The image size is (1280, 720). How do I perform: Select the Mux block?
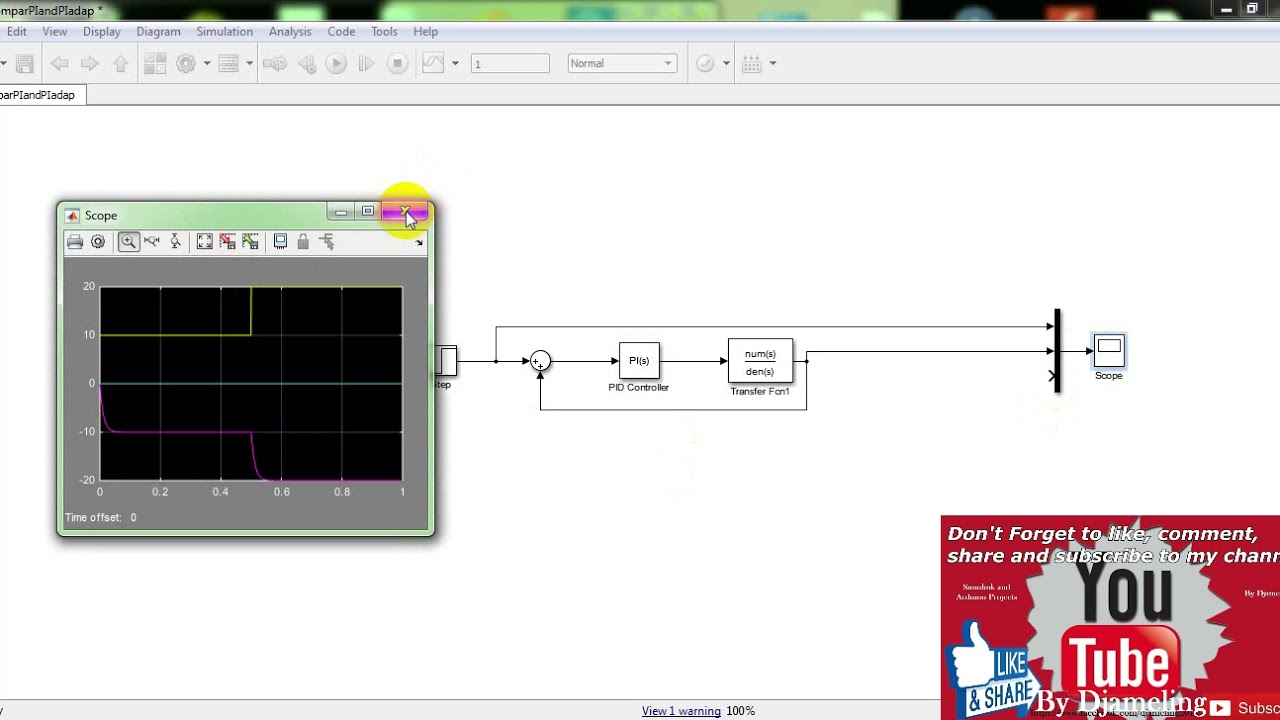coord(1057,351)
